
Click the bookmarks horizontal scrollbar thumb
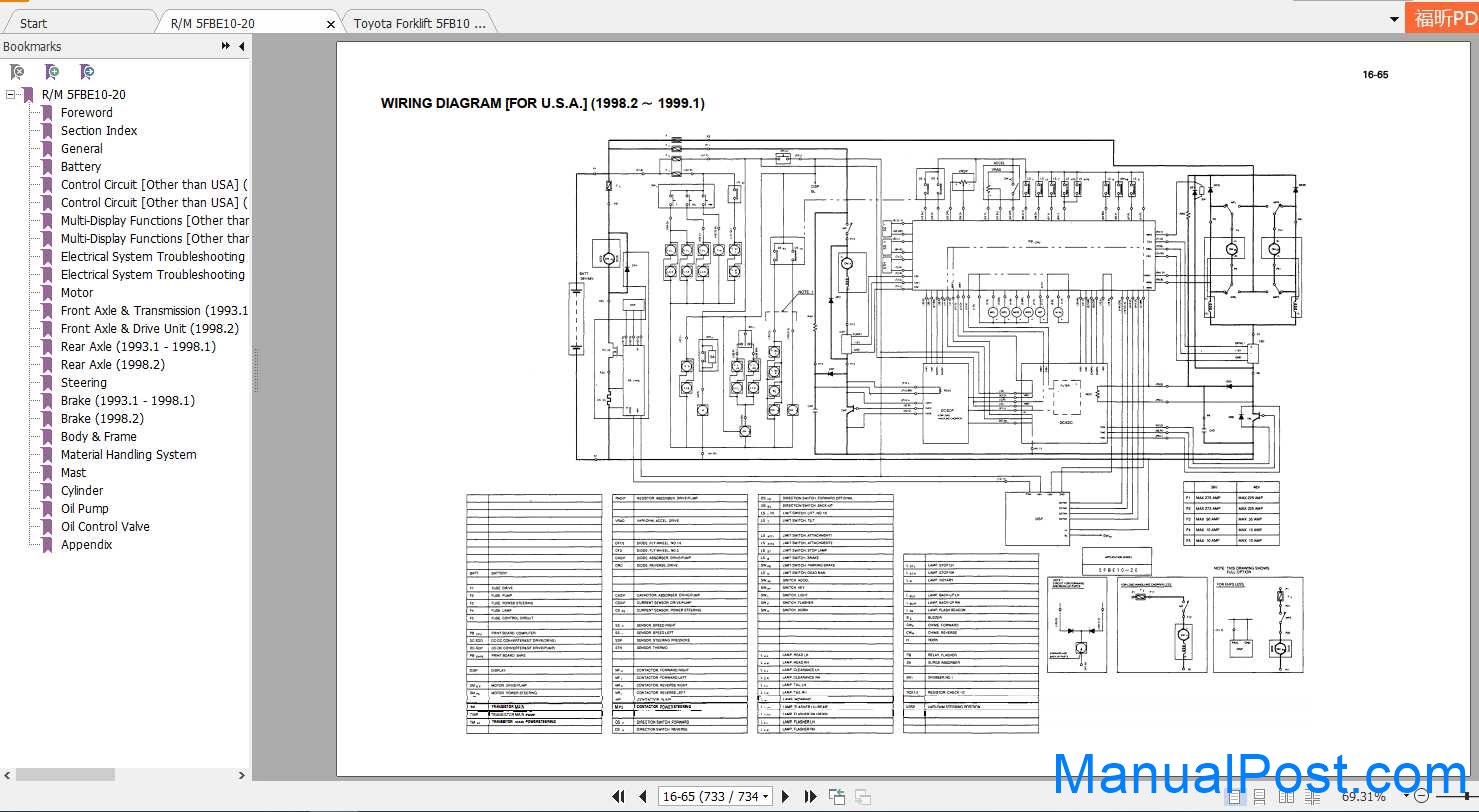pyautogui.click(x=66, y=775)
